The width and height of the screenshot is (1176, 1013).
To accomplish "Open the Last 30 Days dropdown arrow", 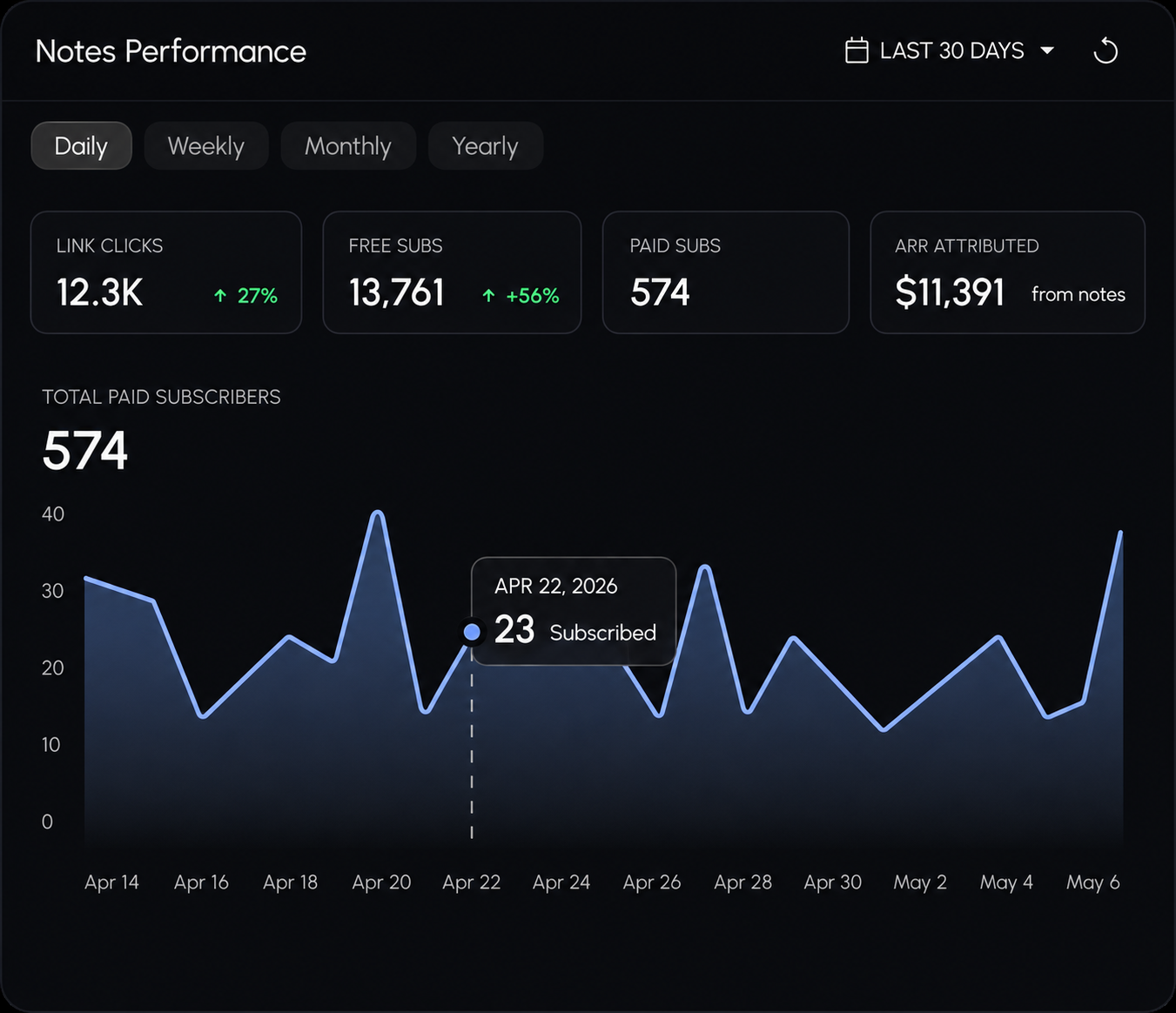I will pyautogui.click(x=1047, y=50).
